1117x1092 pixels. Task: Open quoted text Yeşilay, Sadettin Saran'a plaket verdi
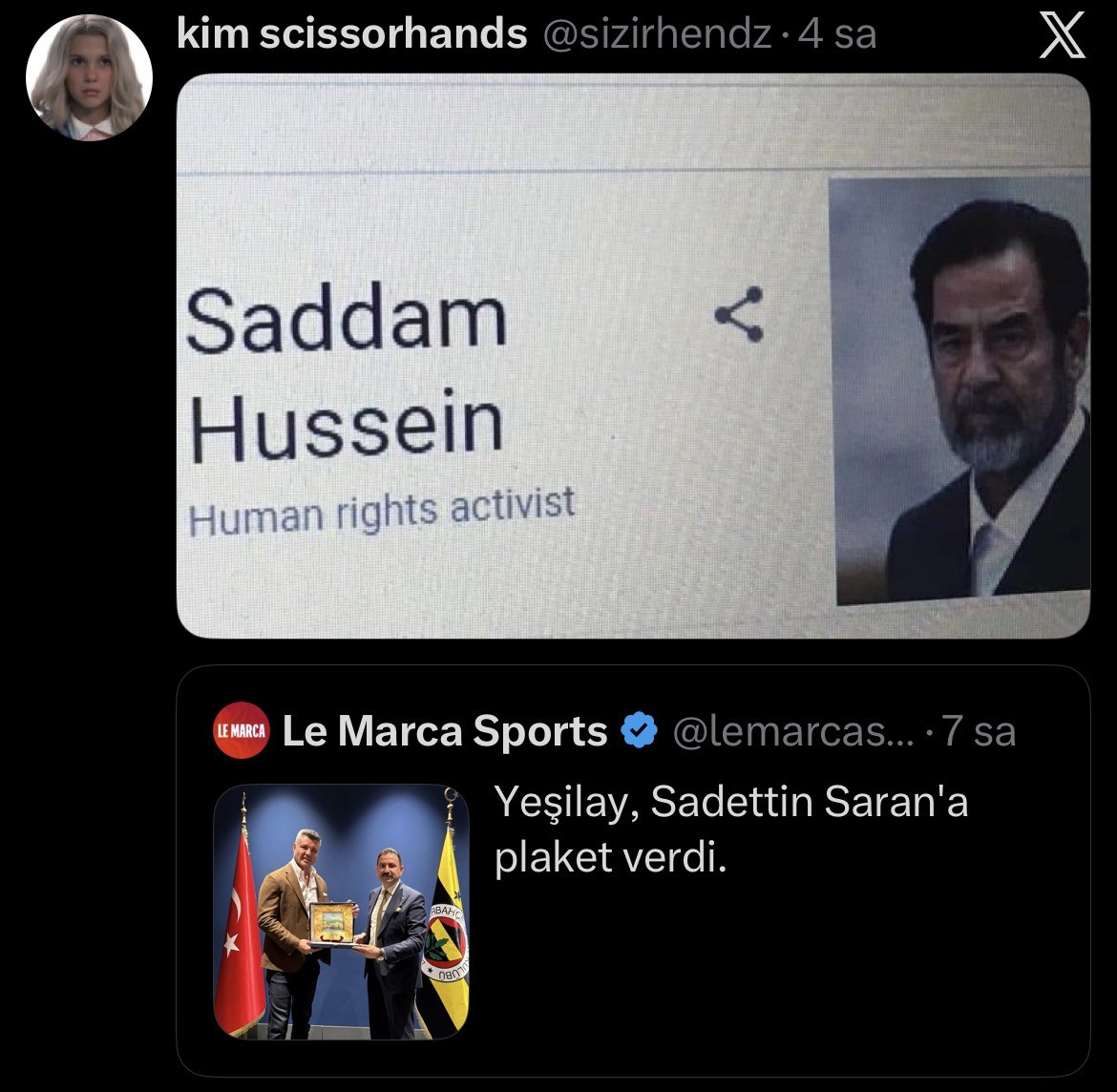pyautogui.click(x=731, y=829)
